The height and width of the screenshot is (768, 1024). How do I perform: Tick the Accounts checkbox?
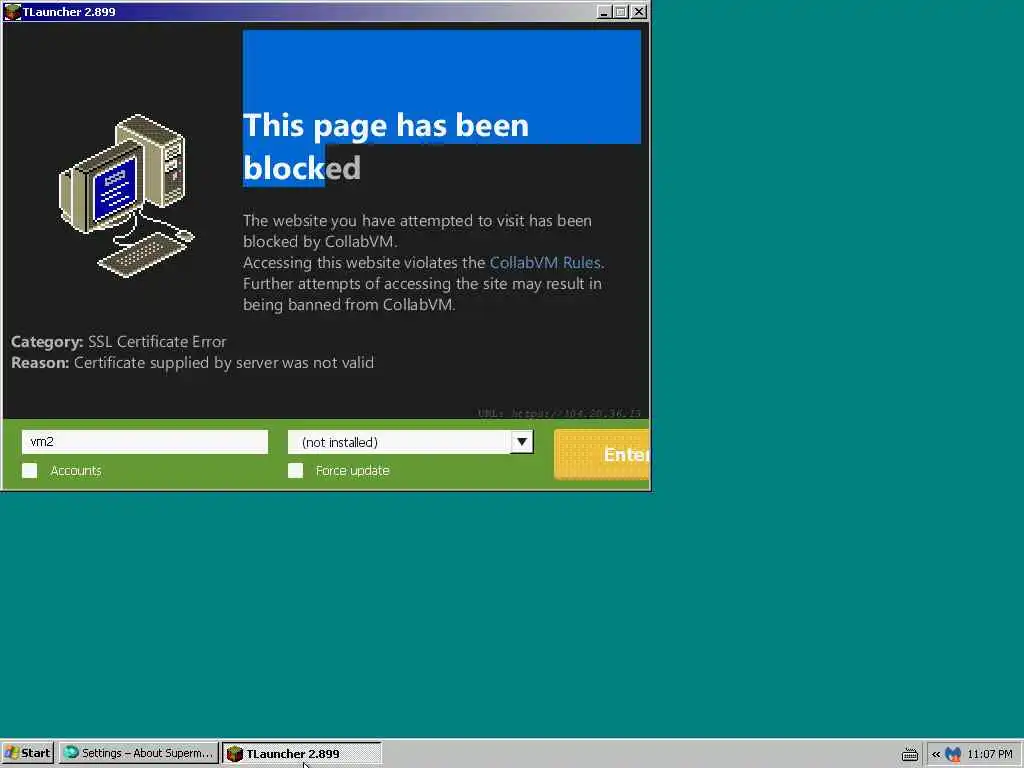click(x=29, y=470)
